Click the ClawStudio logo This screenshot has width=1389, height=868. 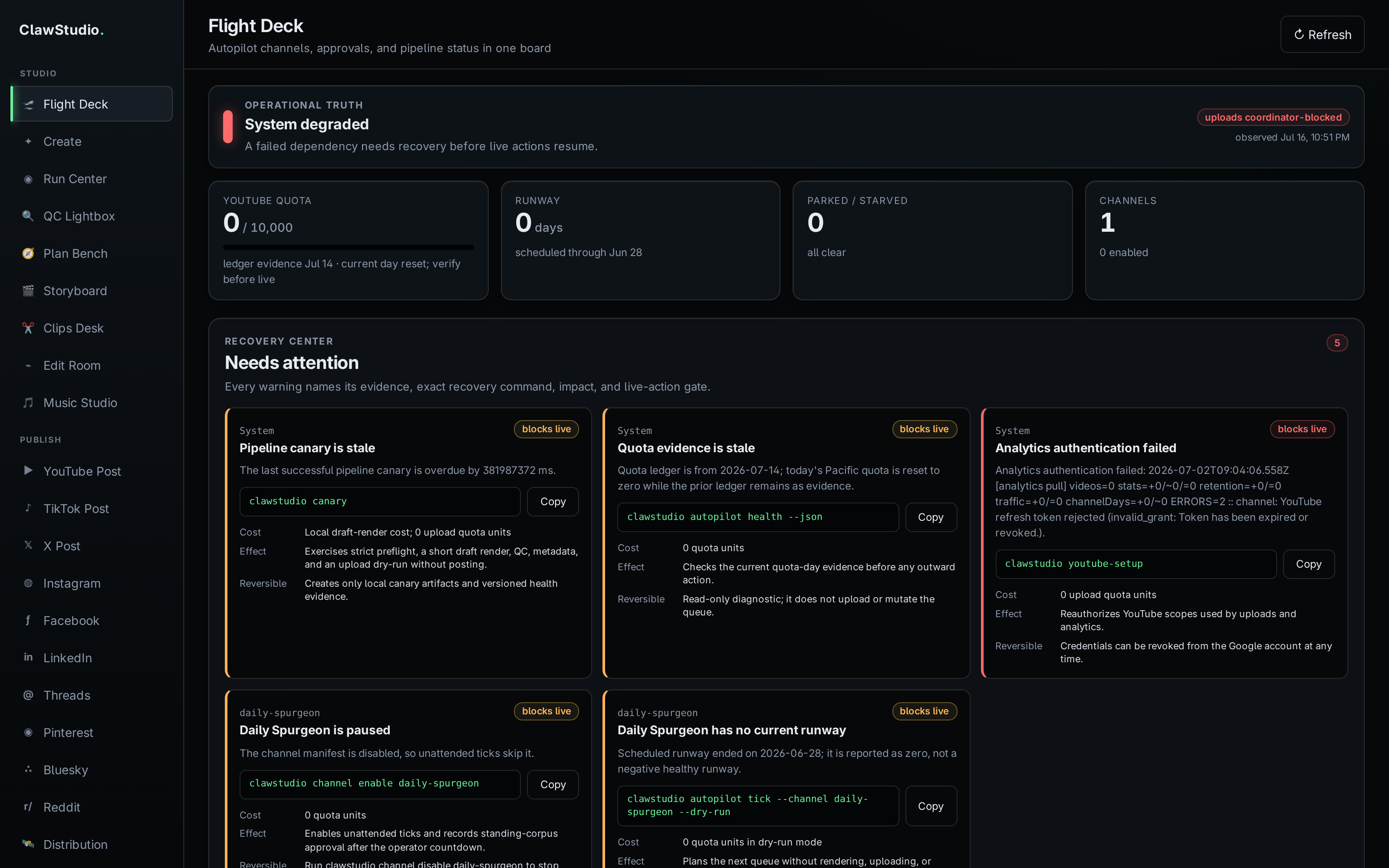click(61, 30)
